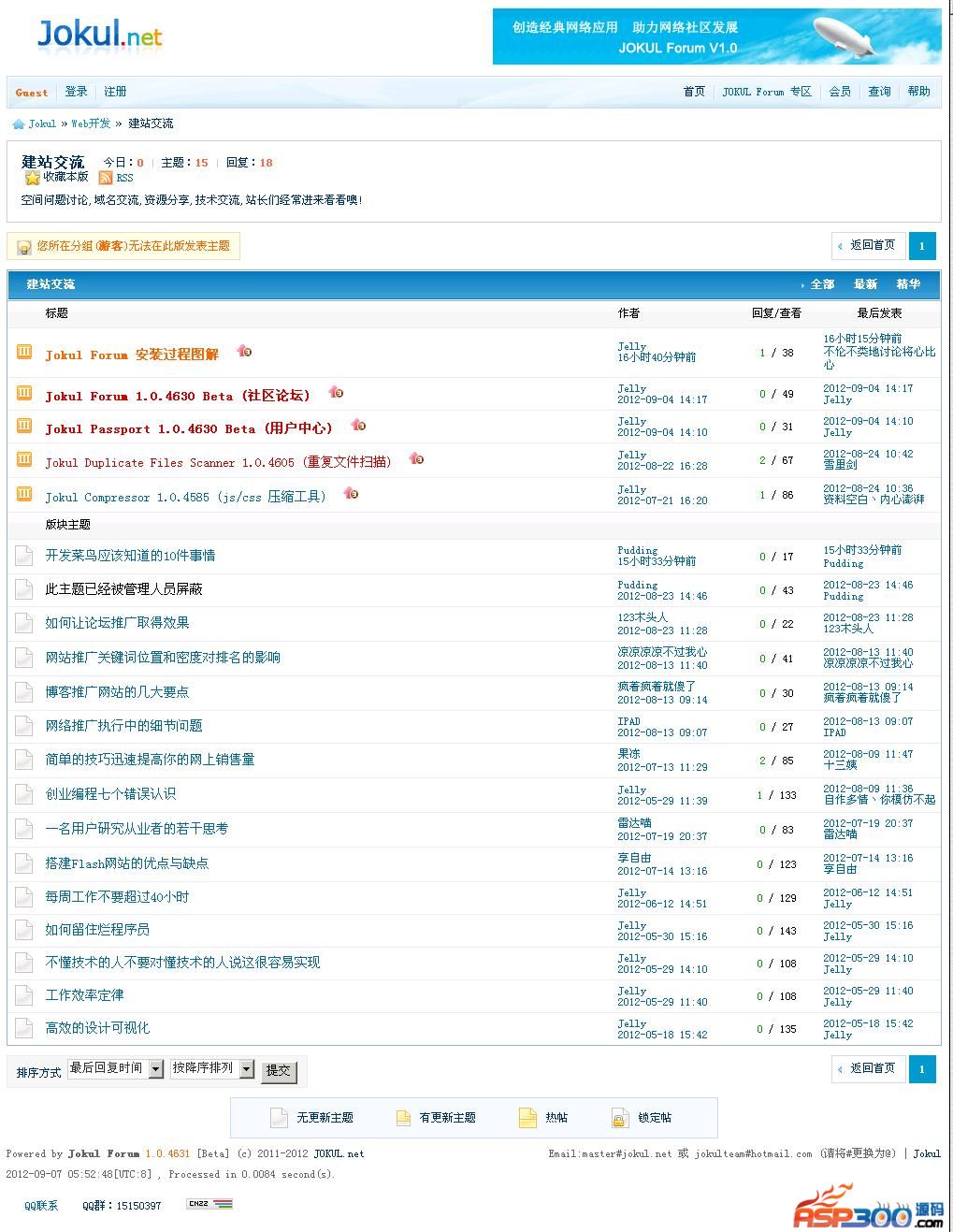The image size is (953, 1232).
Task: Open the RSS feed icon
Action: 106,177
